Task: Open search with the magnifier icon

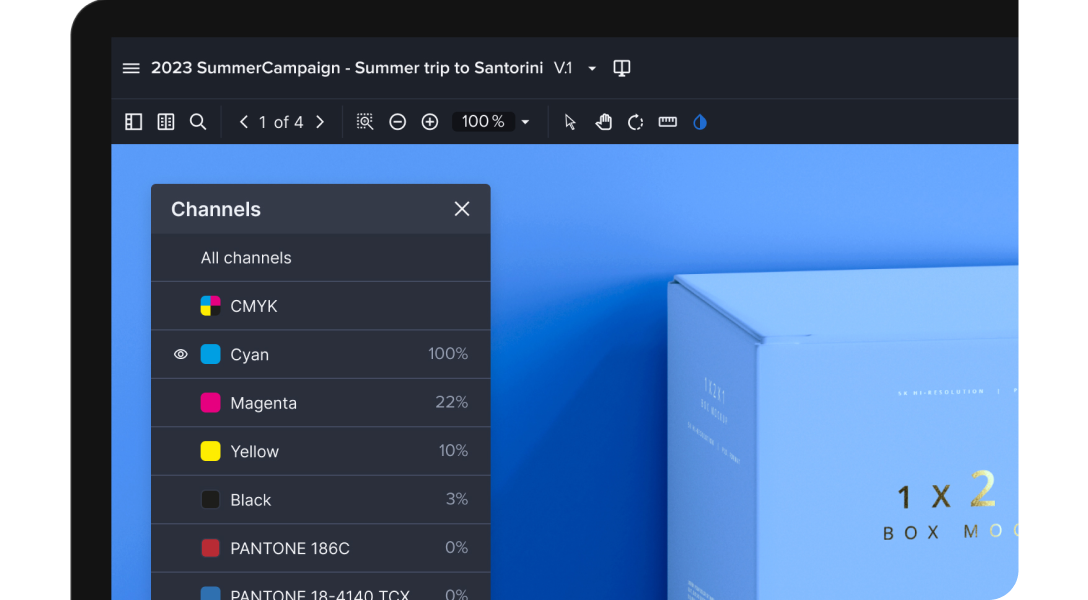Action: coord(198,122)
